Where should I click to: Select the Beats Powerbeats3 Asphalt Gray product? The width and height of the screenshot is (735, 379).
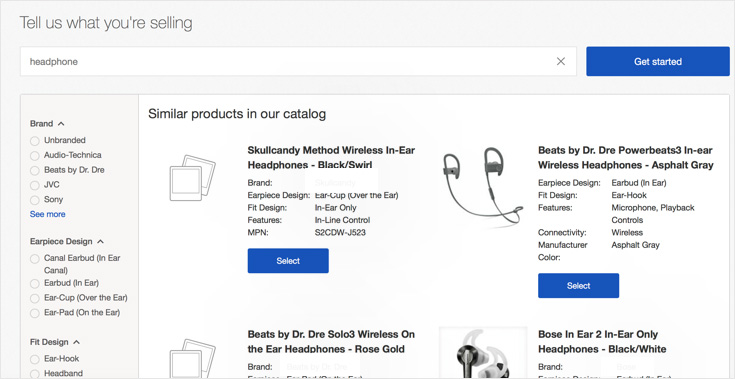pyautogui.click(x=578, y=285)
